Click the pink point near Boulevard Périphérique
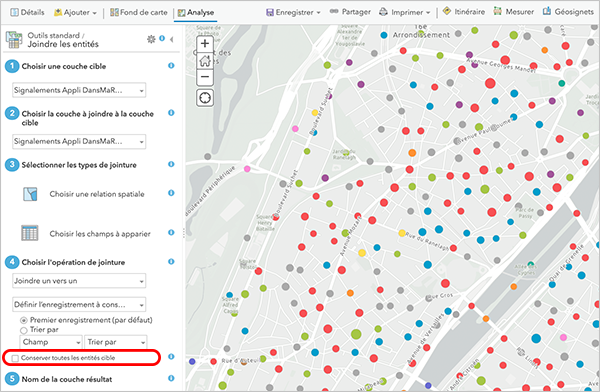This screenshot has height=392, width=600. pos(247,168)
